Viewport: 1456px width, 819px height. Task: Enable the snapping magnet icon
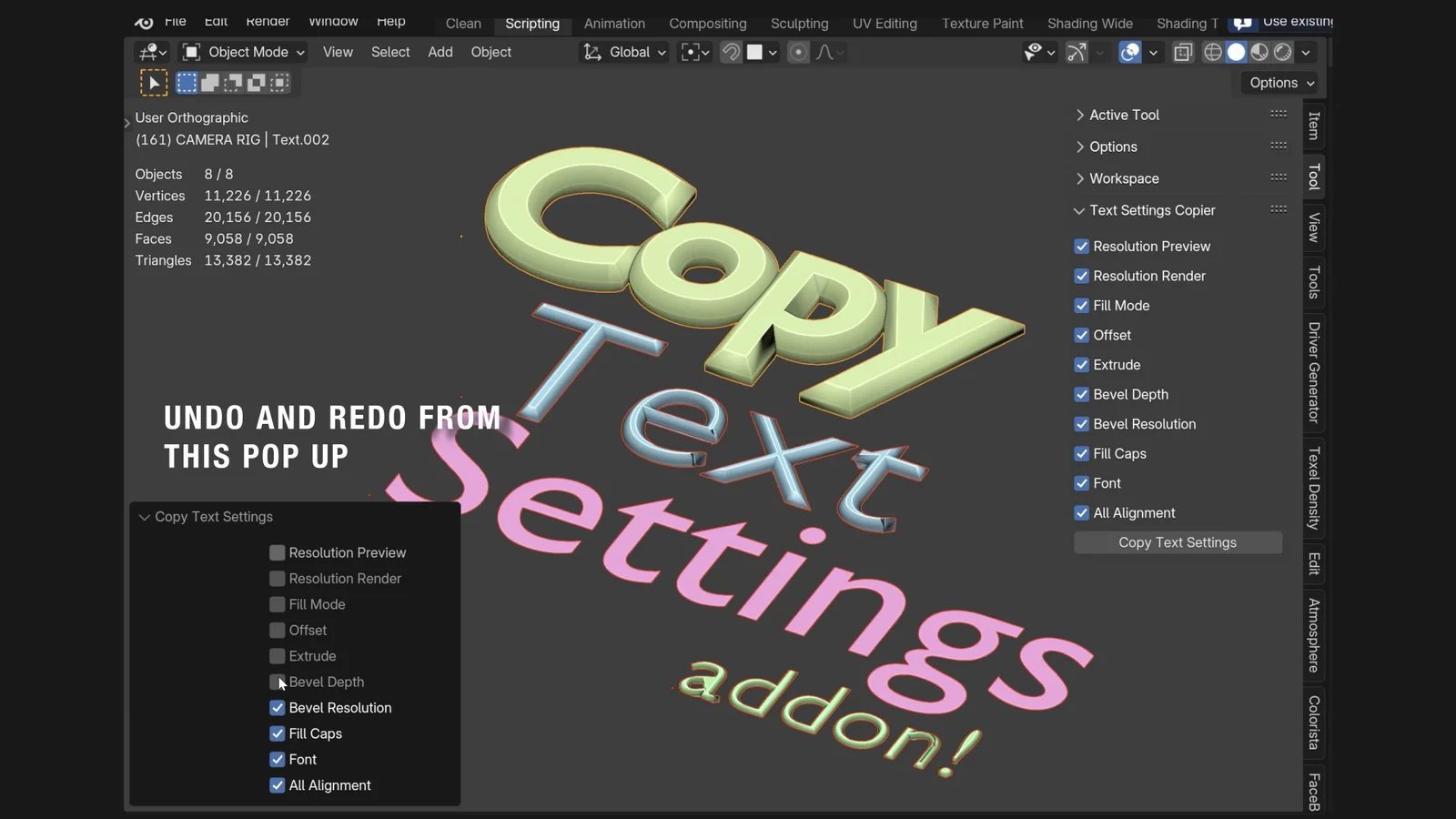[731, 52]
